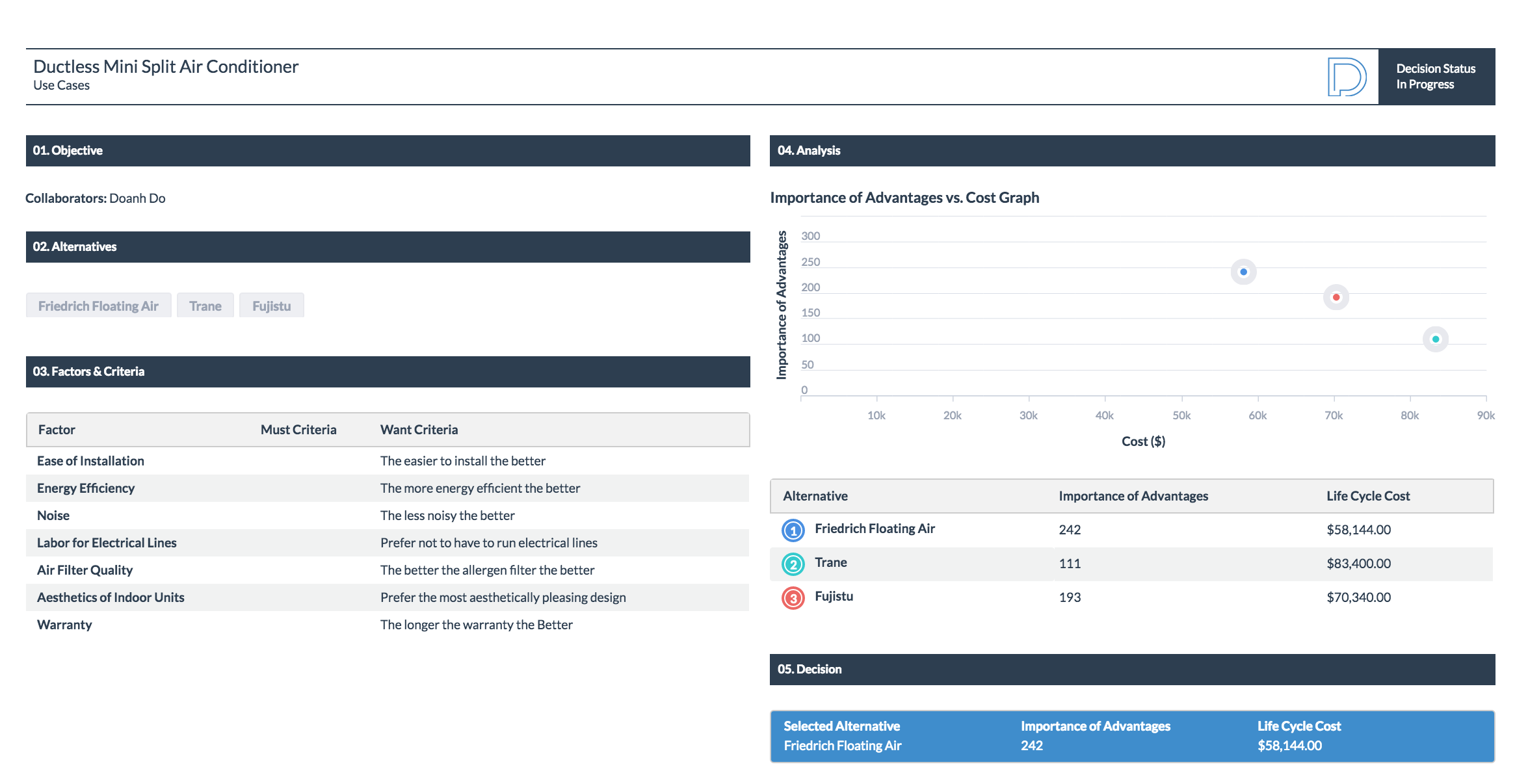This screenshot has height=784, width=1515.
Task: Click the Factor column header
Action: coord(57,430)
